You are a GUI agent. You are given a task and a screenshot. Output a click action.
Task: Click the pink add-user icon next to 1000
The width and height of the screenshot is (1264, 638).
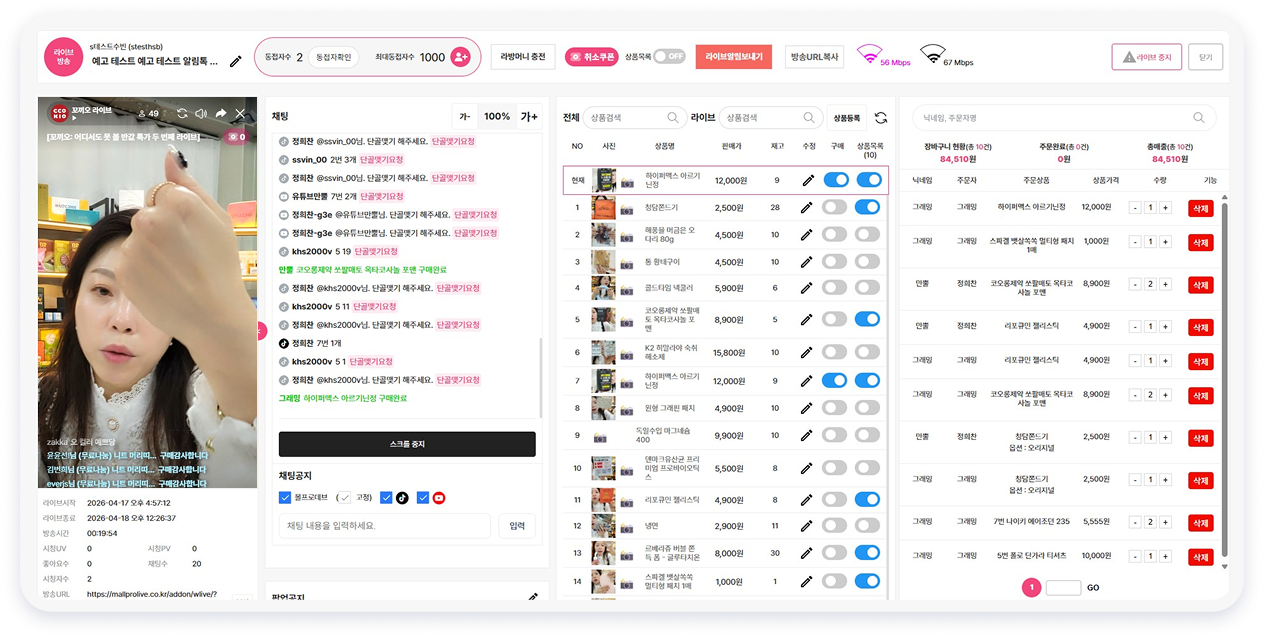tap(460, 57)
